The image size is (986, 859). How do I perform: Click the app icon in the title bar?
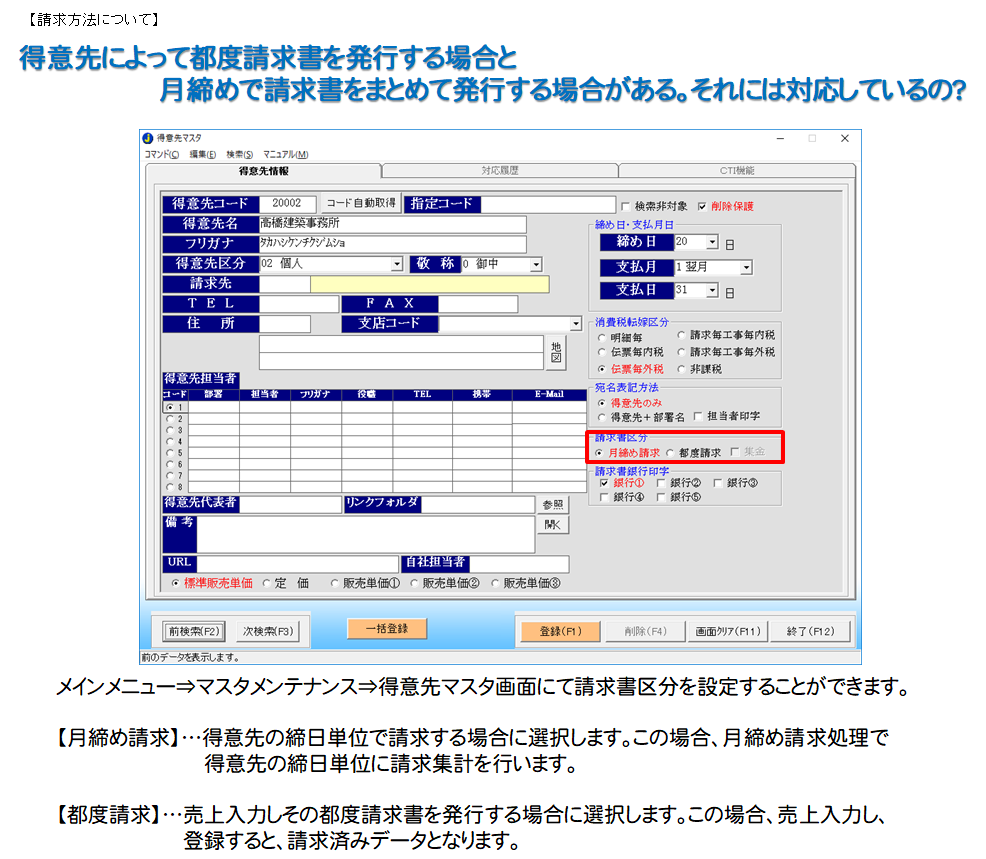coord(148,139)
